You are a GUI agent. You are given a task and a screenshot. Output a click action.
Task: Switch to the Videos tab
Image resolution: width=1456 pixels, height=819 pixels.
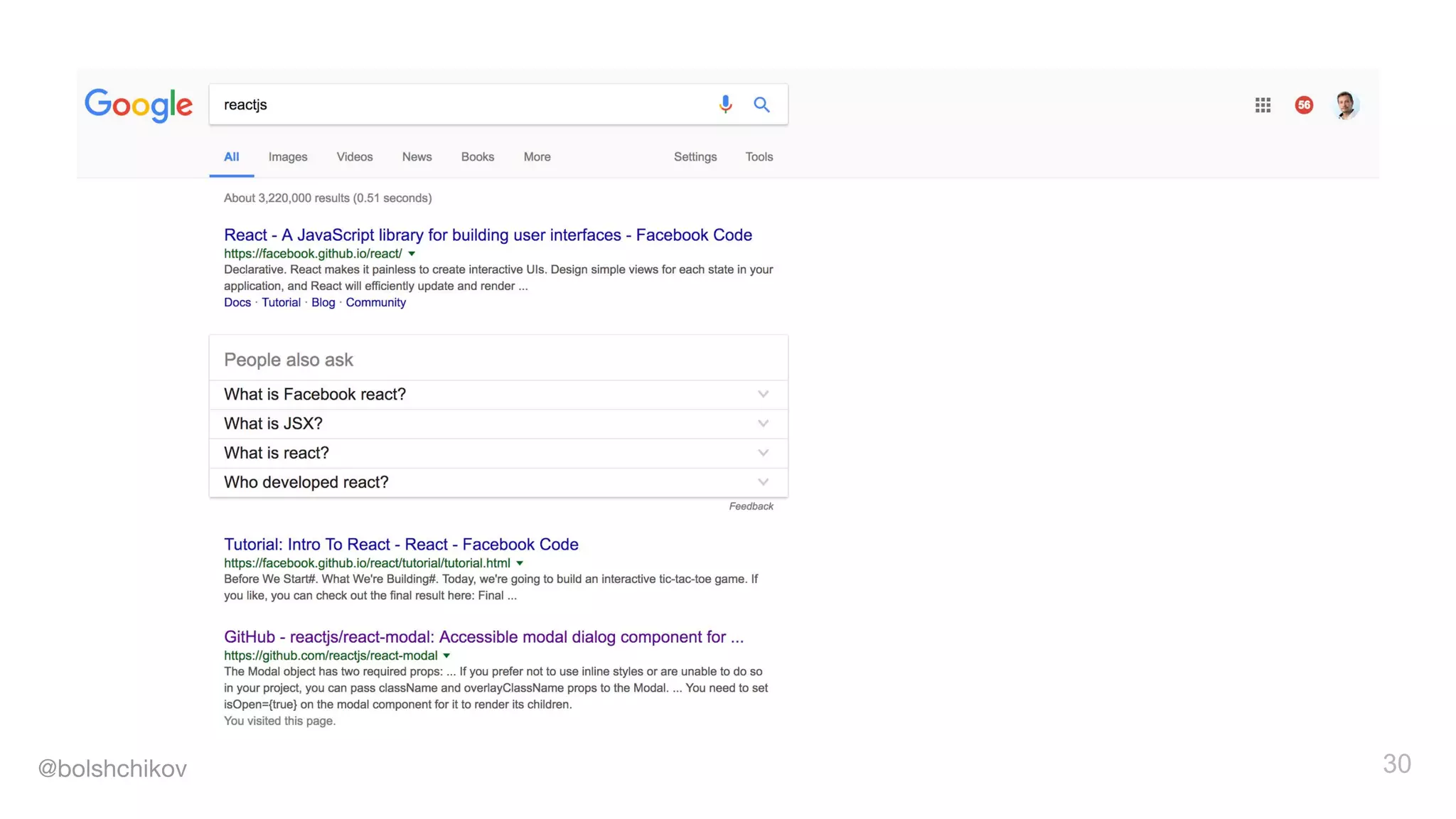(x=354, y=157)
